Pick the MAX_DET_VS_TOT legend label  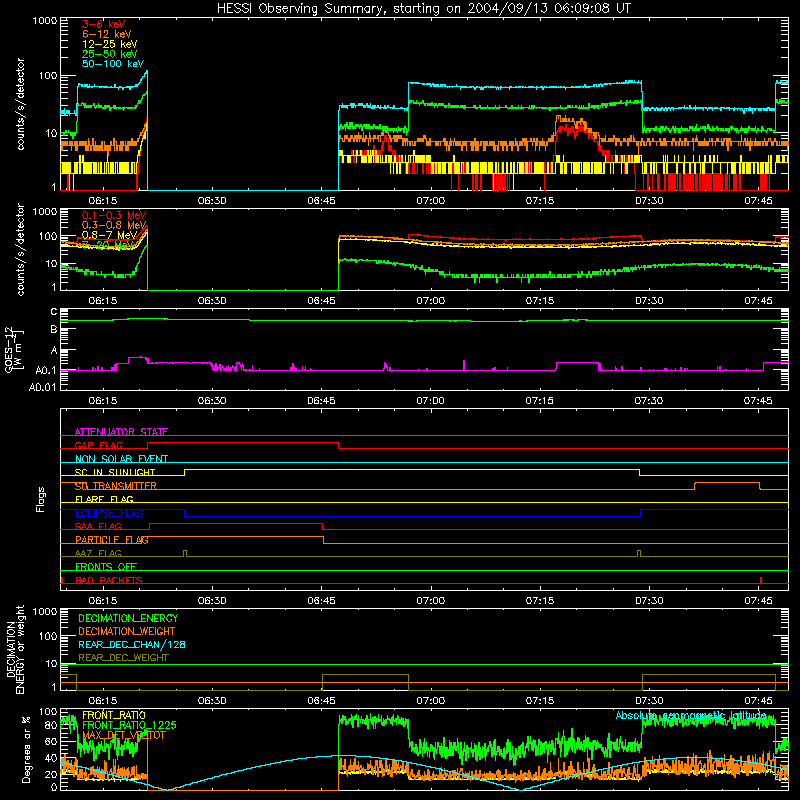(123, 736)
